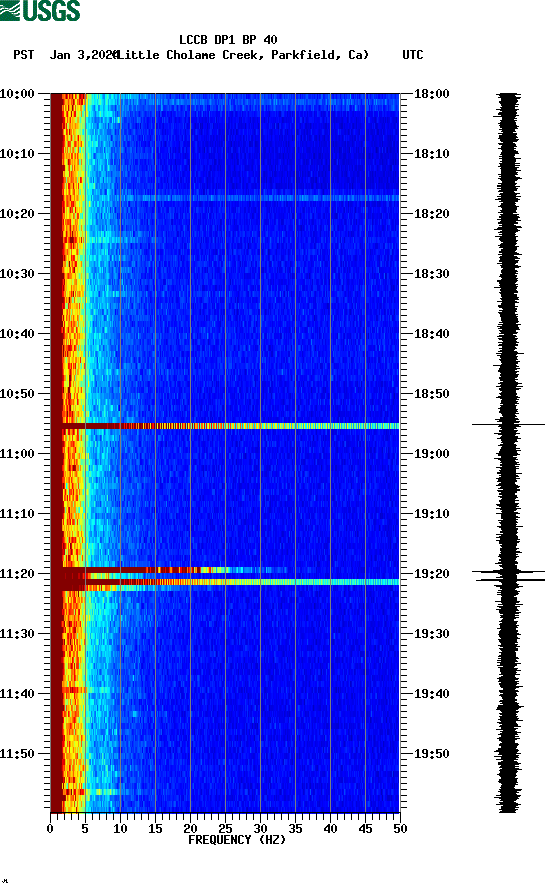Click the 10:50 PST time label
Viewport: 552px width, 892px height.
(17, 394)
